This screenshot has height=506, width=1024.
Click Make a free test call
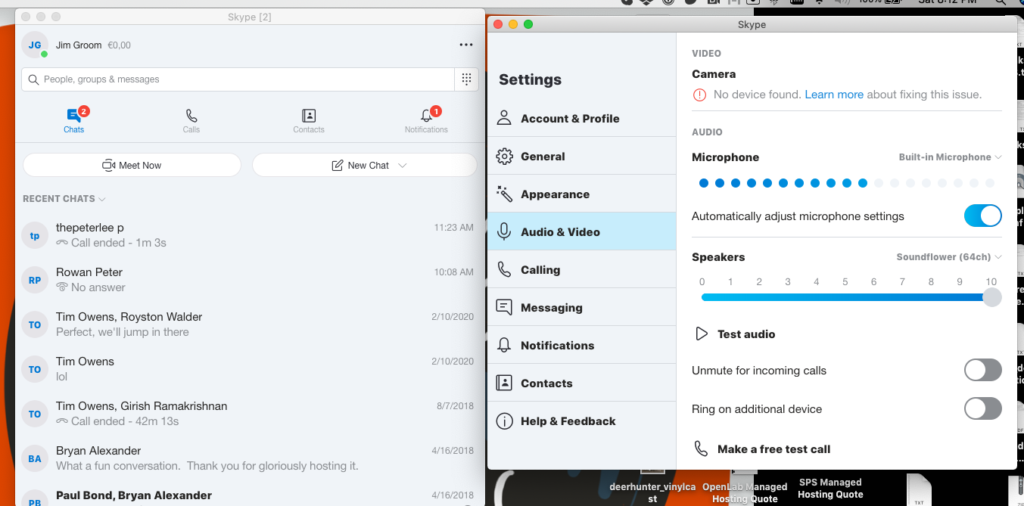[774, 449]
